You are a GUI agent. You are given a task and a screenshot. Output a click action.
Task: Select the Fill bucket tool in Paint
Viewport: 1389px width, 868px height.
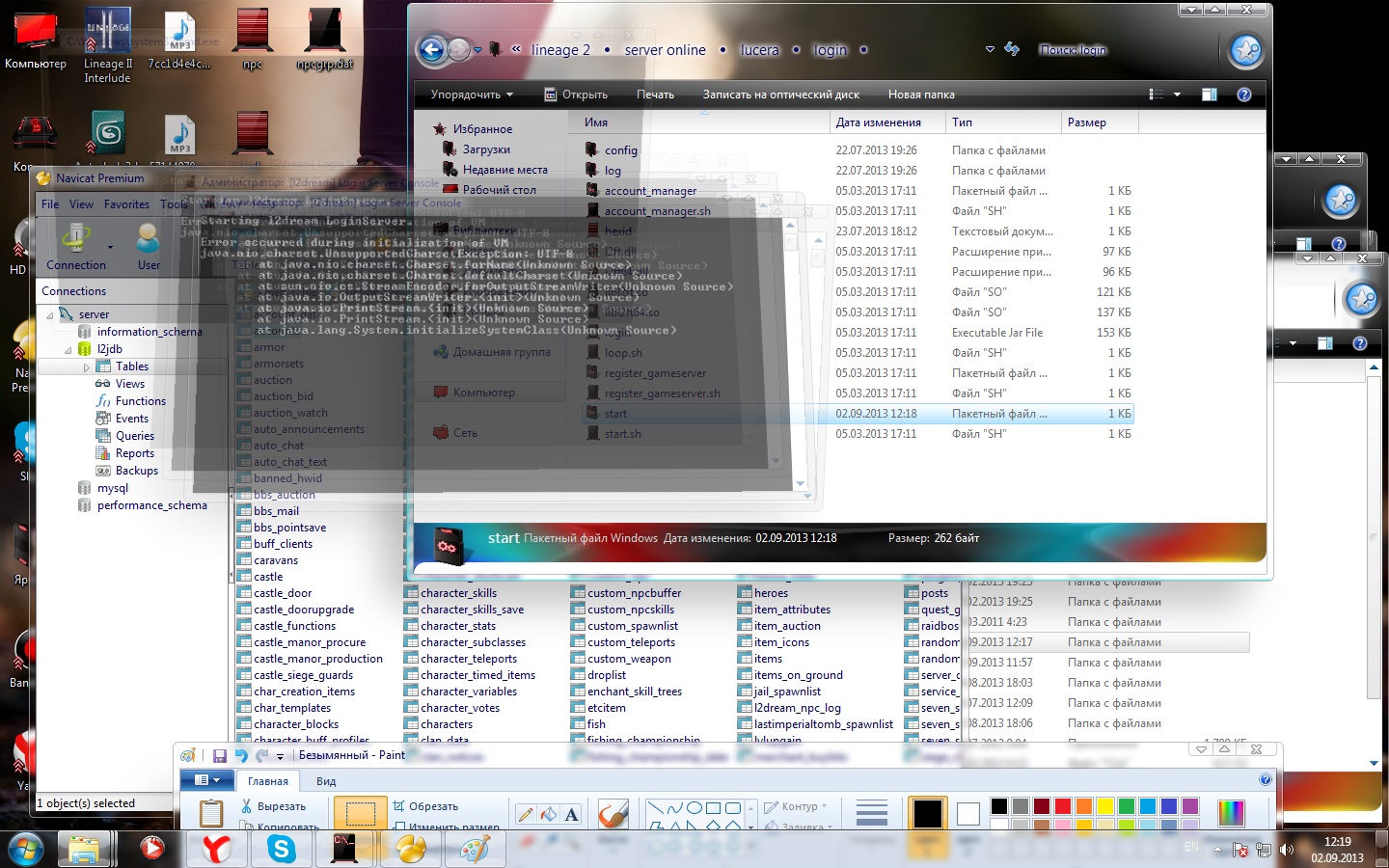(x=549, y=814)
